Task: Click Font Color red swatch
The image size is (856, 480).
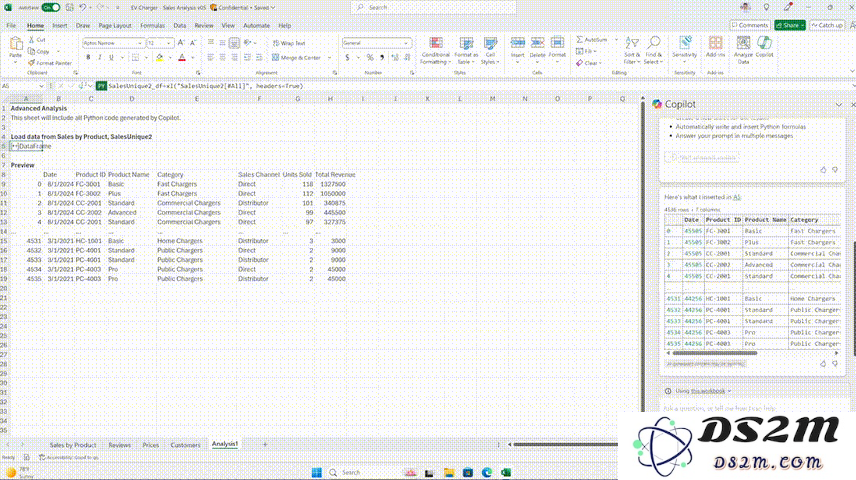Action: [182, 57]
